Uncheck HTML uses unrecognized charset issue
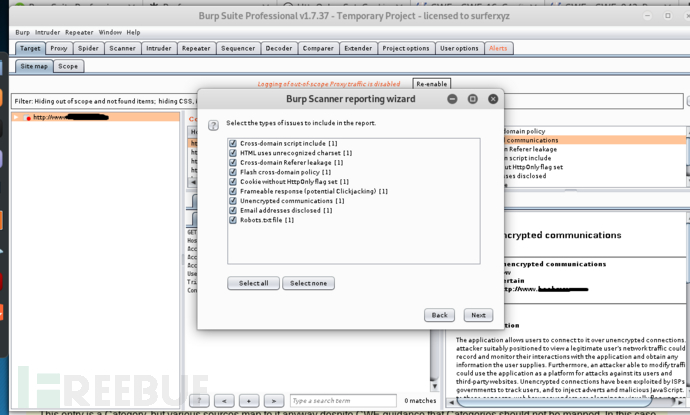The height and width of the screenshot is (415, 690). 233,153
